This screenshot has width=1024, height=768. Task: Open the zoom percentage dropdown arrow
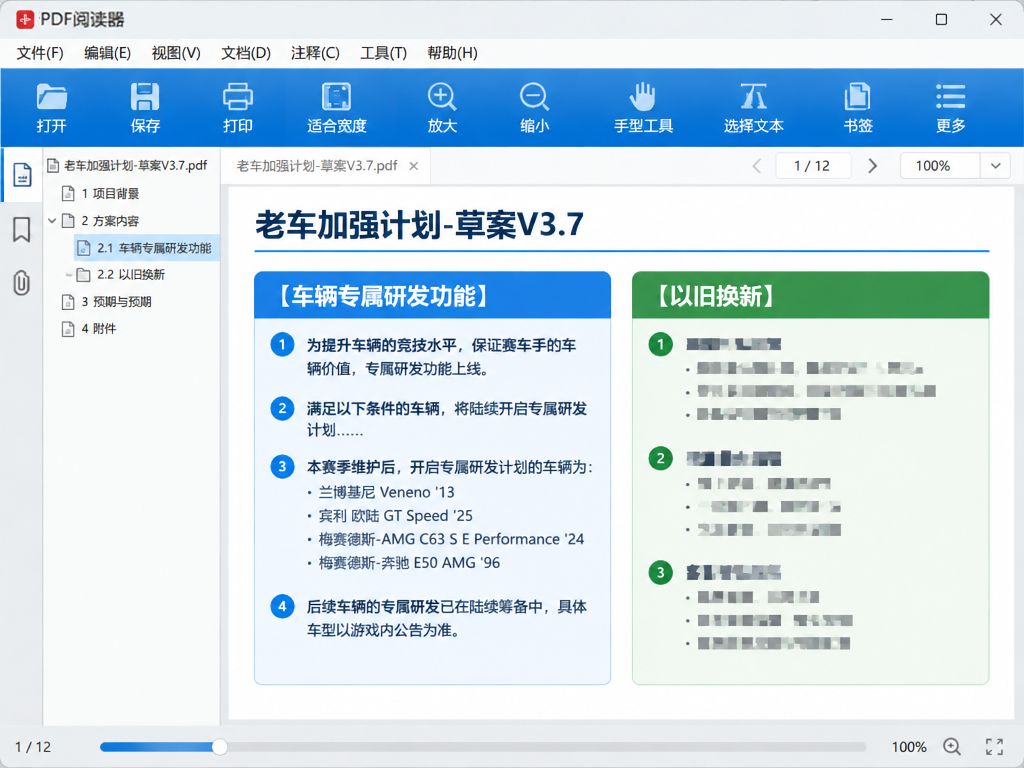coord(995,166)
